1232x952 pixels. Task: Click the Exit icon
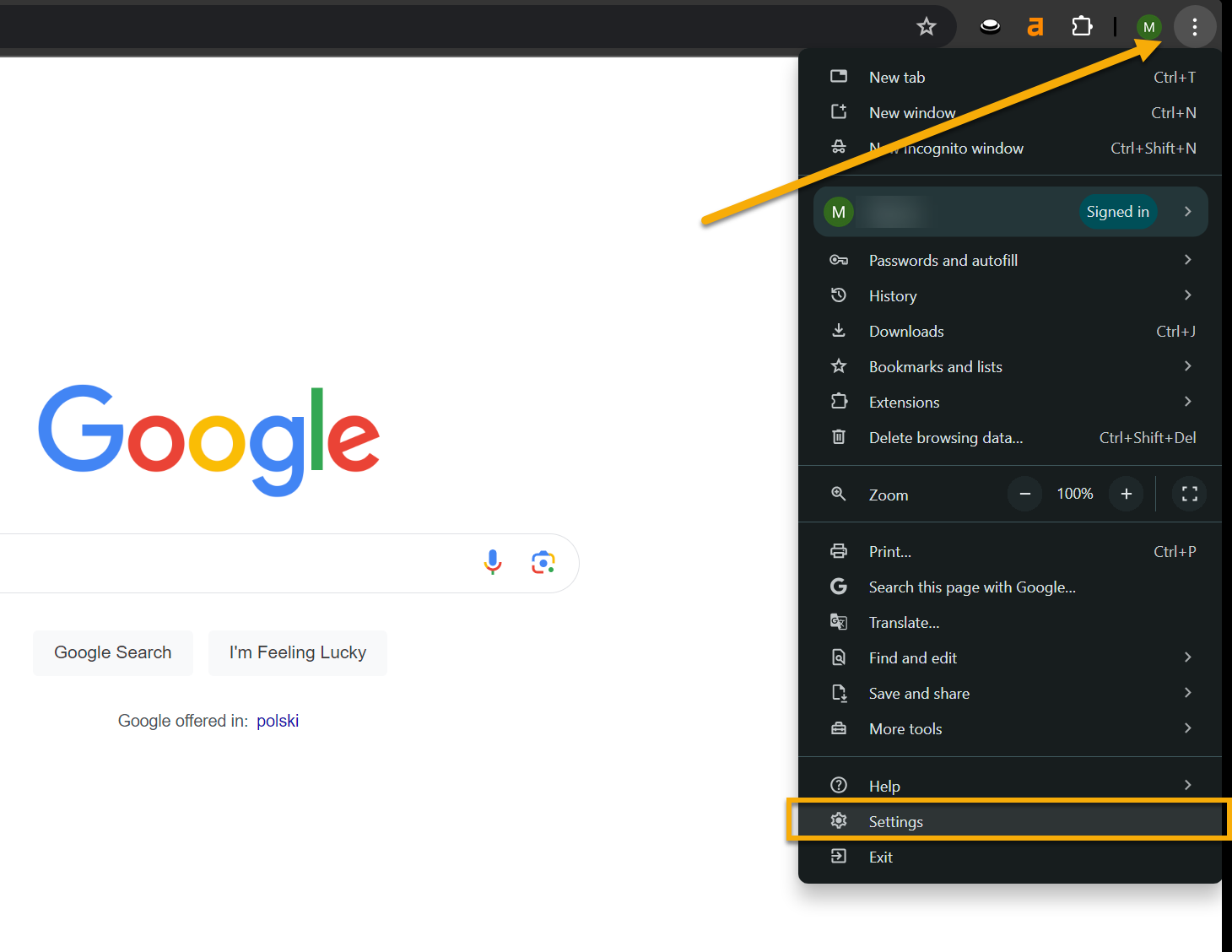(839, 856)
